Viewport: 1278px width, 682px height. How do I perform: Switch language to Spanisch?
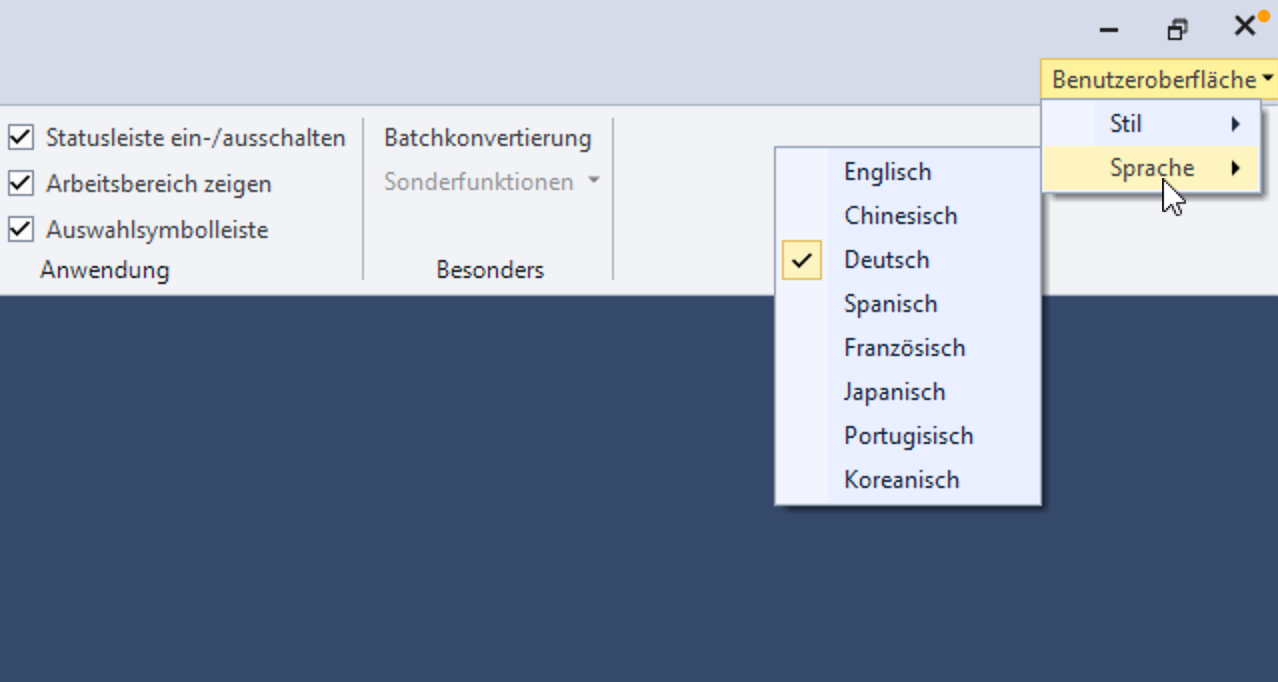pyautogui.click(x=890, y=304)
